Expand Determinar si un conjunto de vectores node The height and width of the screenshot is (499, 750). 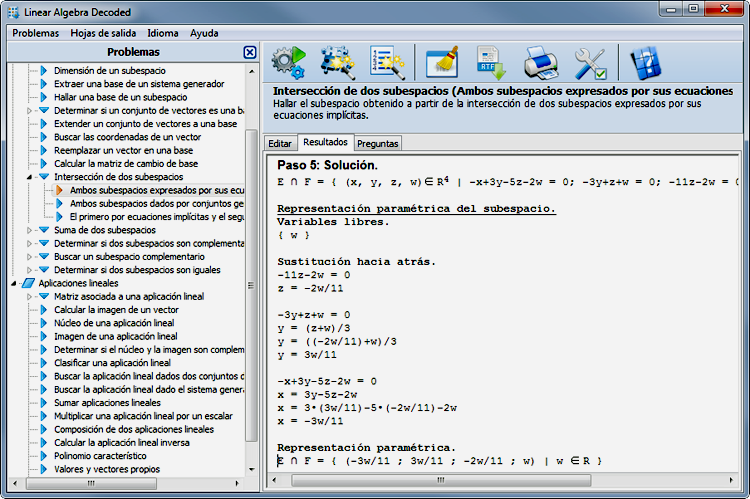pos(29,111)
